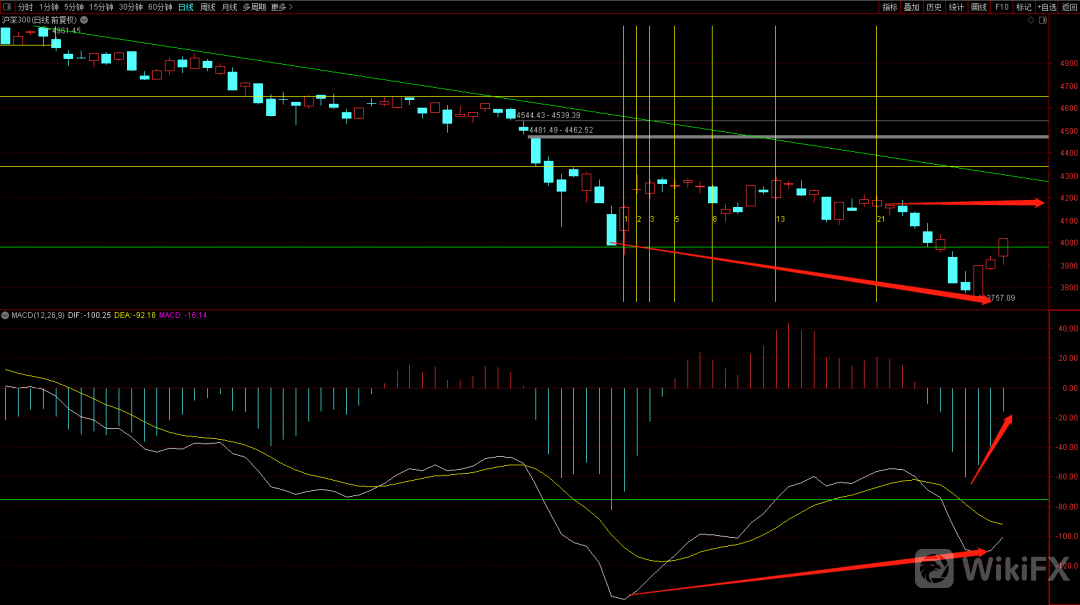Open the 沪深300 adjustment dropdown arrow
The width and height of the screenshot is (1080, 605).
pos(82,20)
